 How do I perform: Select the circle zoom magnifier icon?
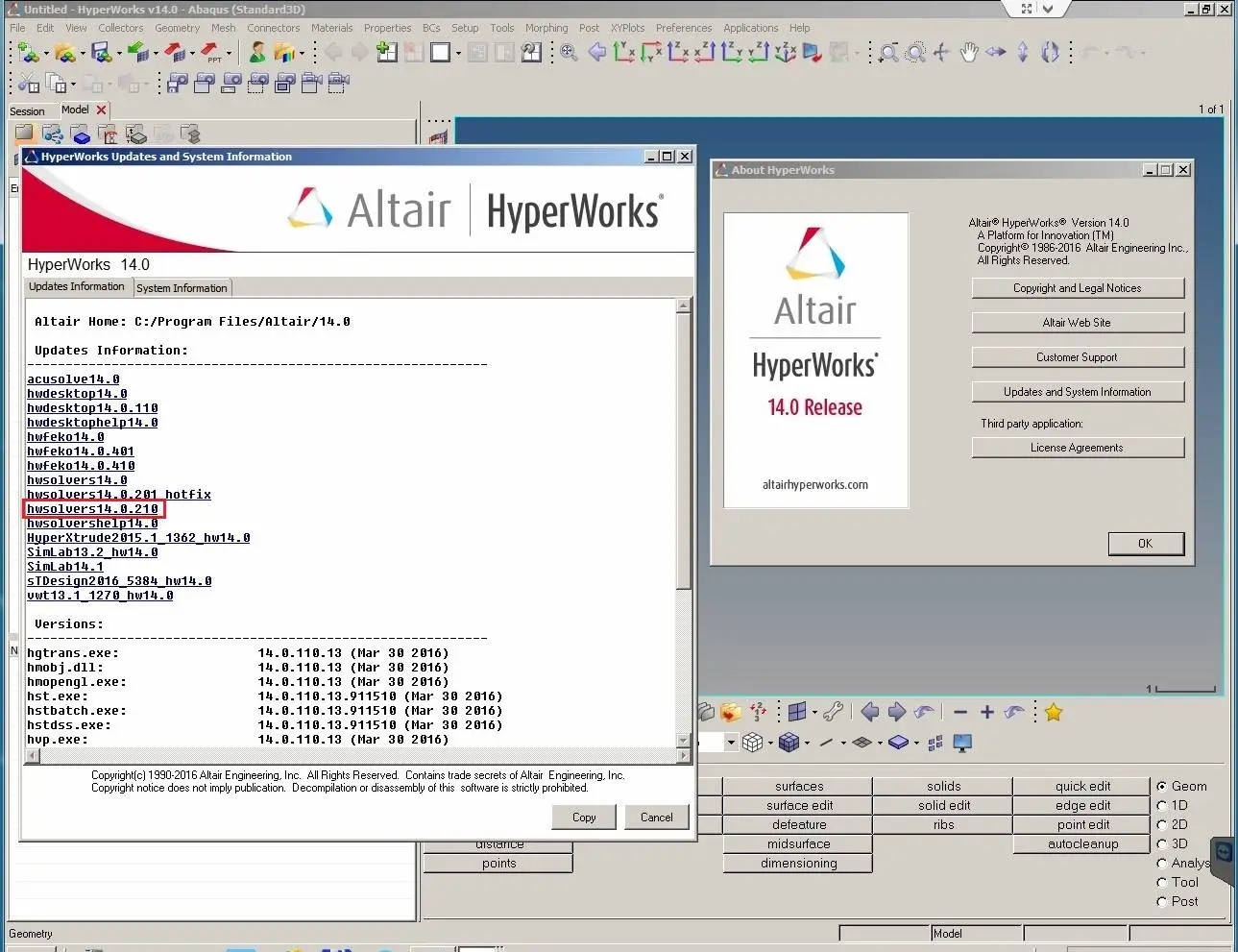(x=915, y=53)
